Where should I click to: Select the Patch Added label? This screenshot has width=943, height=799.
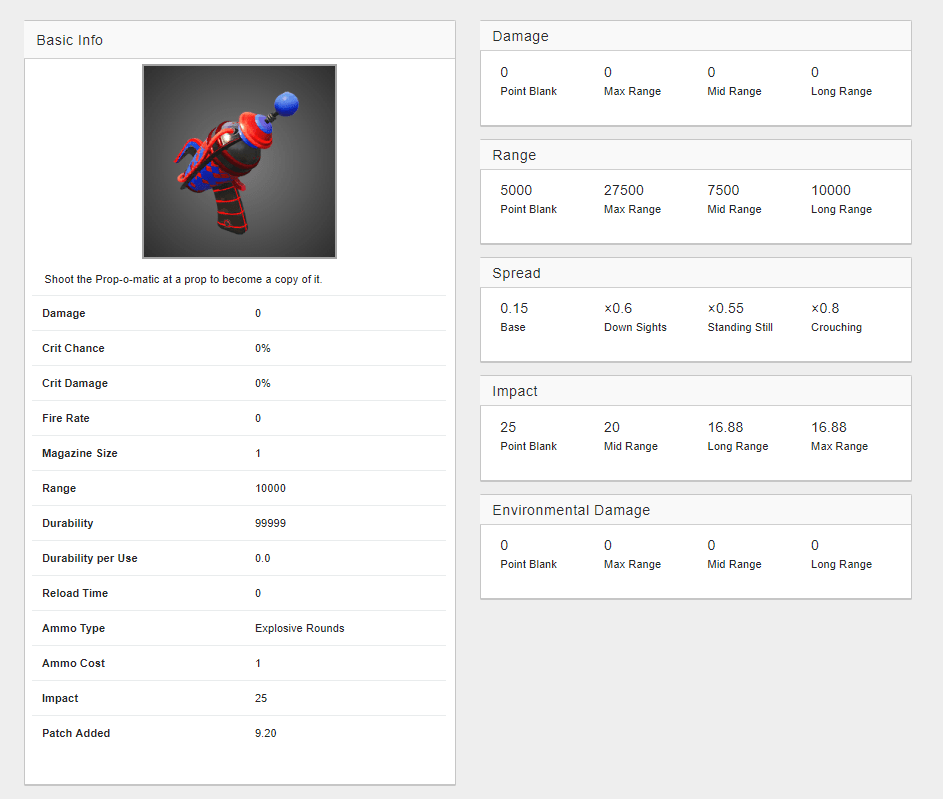pyautogui.click(x=76, y=733)
